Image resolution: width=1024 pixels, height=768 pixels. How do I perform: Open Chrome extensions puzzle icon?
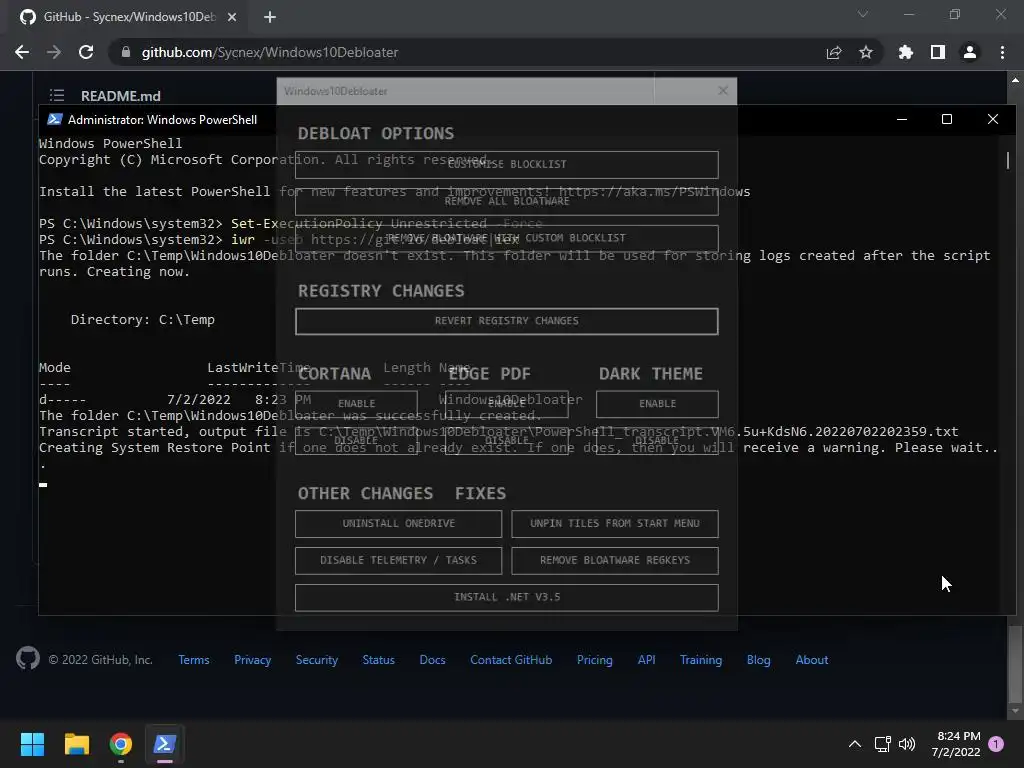[x=906, y=52]
